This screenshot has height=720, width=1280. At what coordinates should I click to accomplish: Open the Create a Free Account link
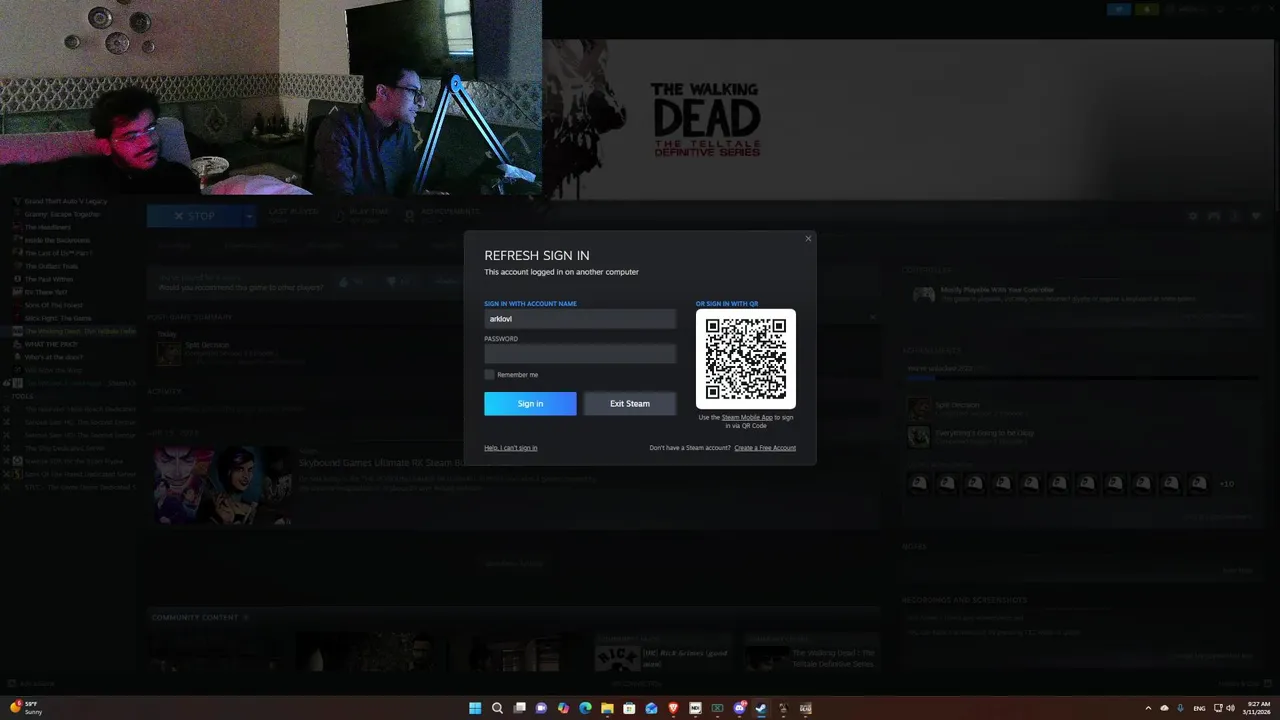click(765, 447)
